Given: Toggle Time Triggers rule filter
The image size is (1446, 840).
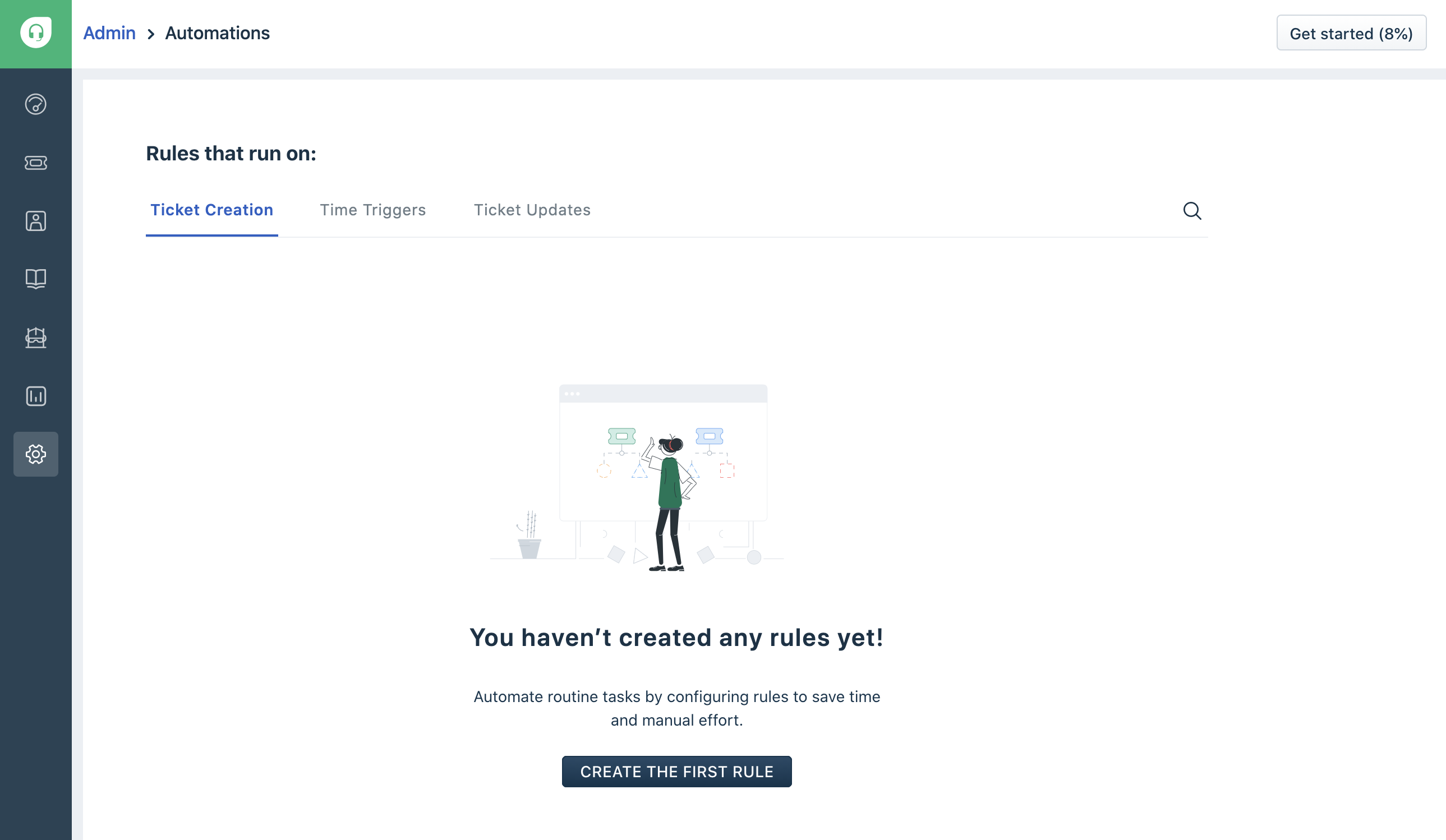Looking at the screenshot, I should tap(373, 210).
